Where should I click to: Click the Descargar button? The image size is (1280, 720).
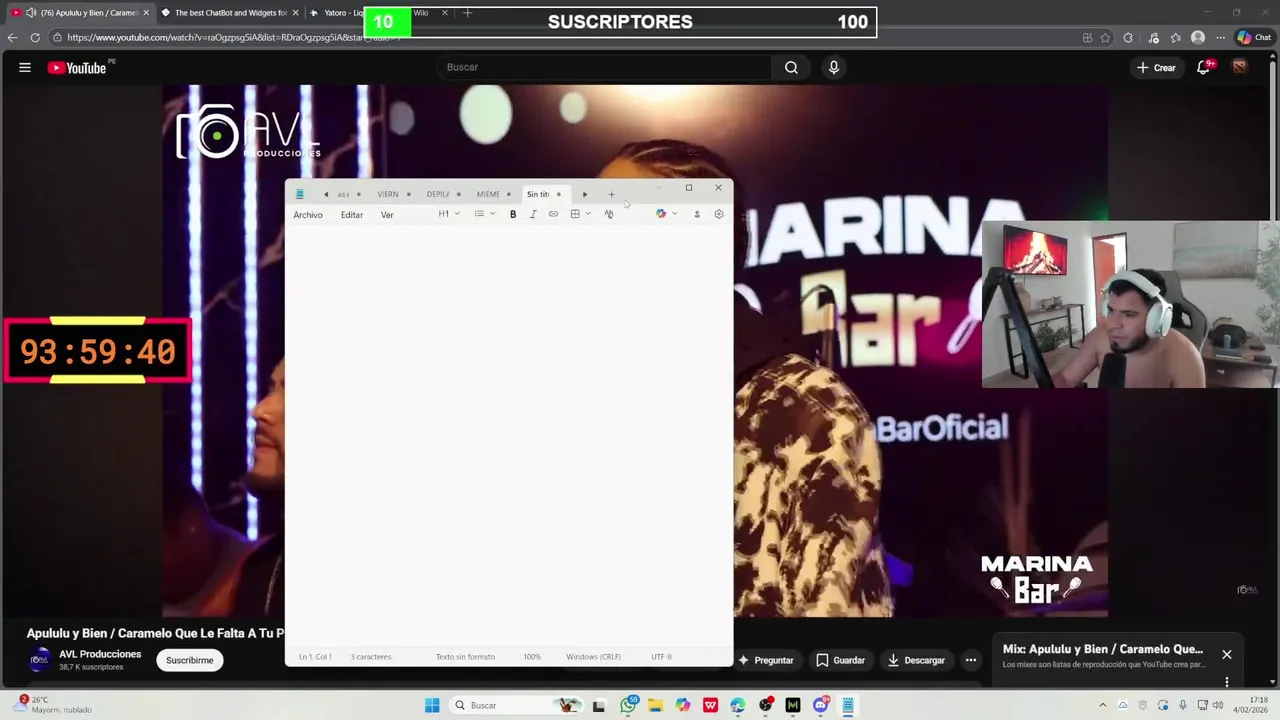(x=915, y=660)
